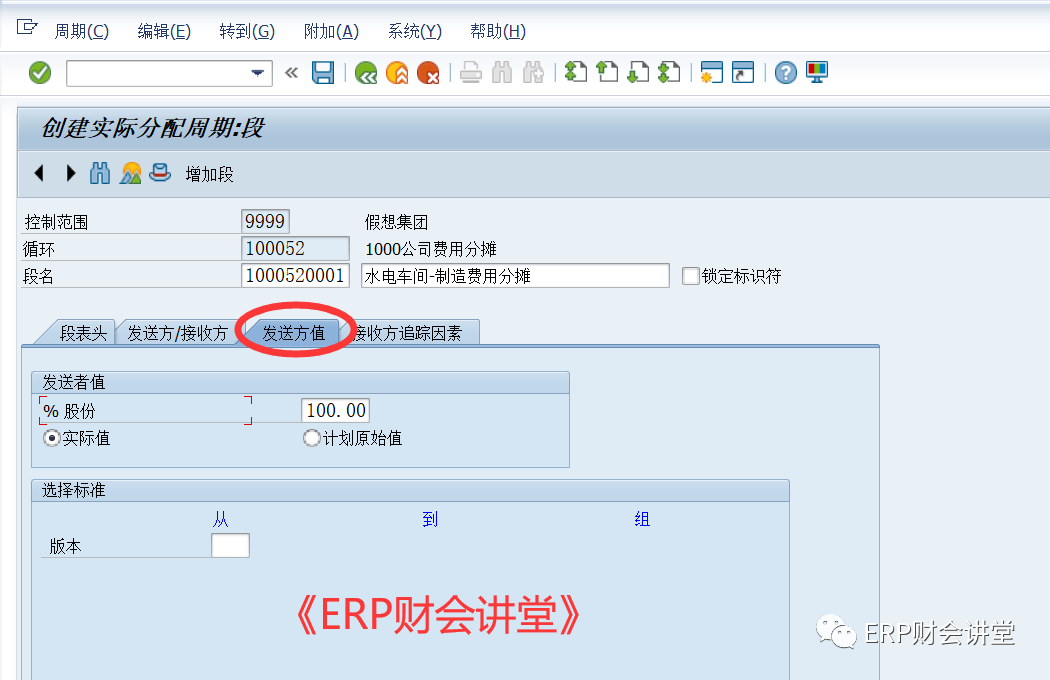Screen dimensions: 1050x680
Task: Enable the 锁定标识符 checkbox
Action: 691,277
